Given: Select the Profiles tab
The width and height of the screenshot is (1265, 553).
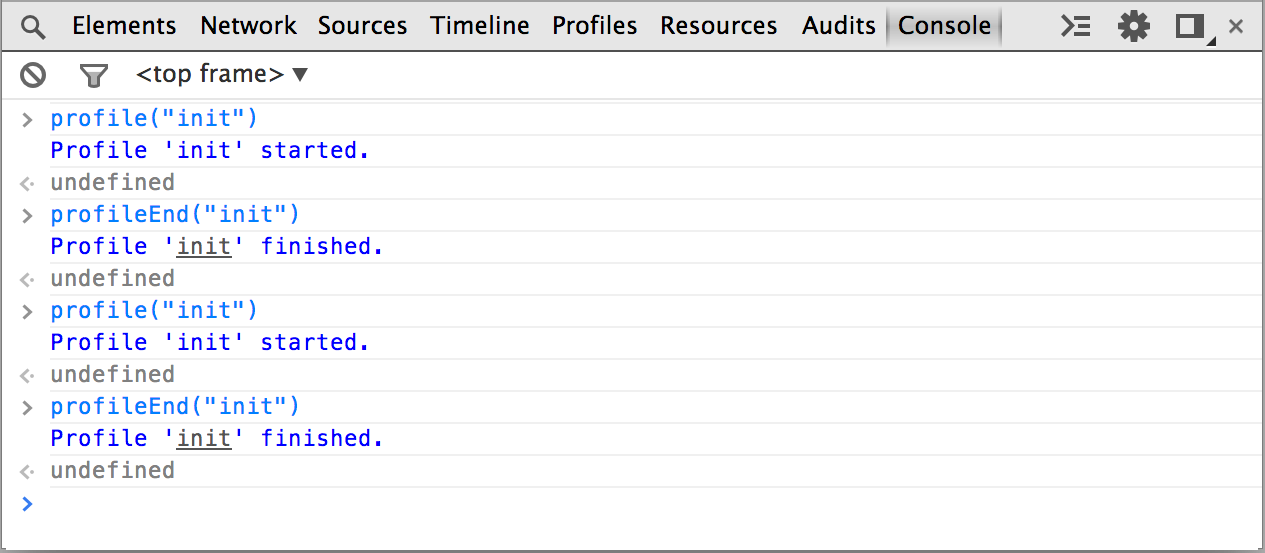Looking at the screenshot, I should pyautogui.click(x=594, y=27).
